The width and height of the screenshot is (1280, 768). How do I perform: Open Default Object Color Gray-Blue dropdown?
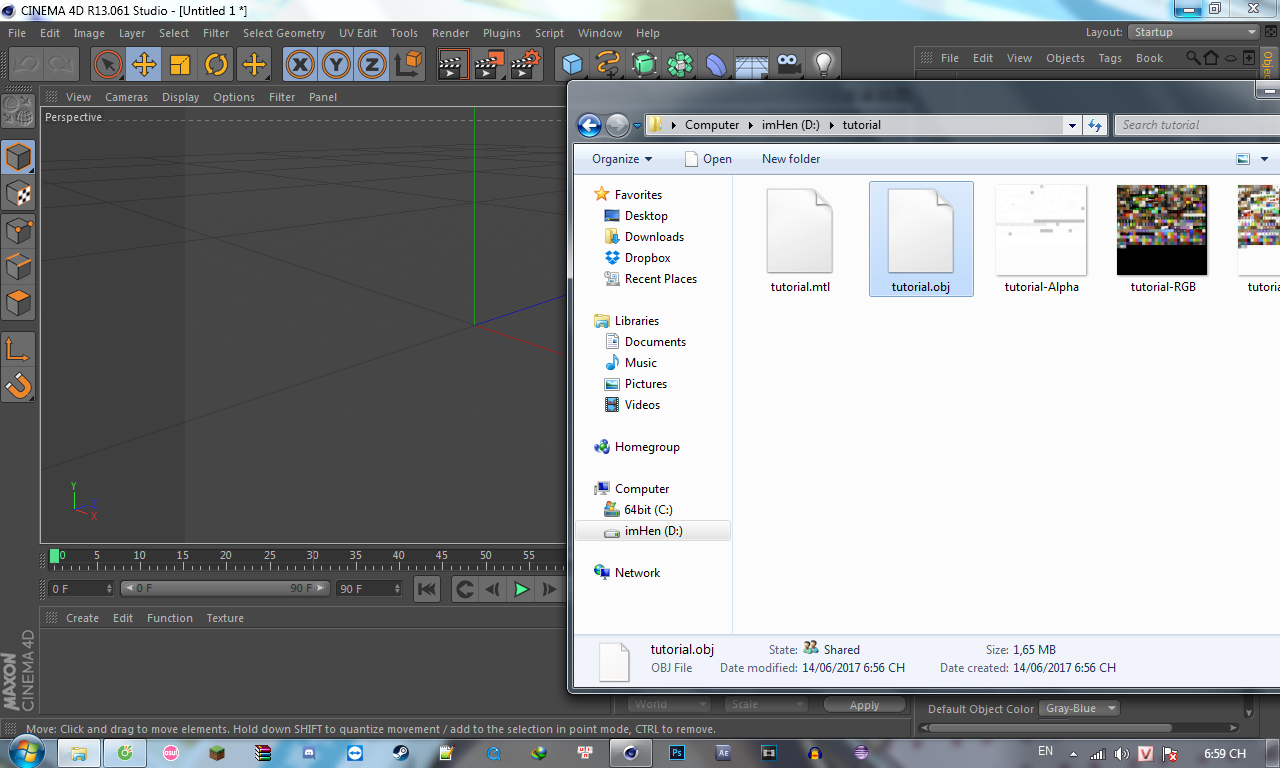(1079, 709)
